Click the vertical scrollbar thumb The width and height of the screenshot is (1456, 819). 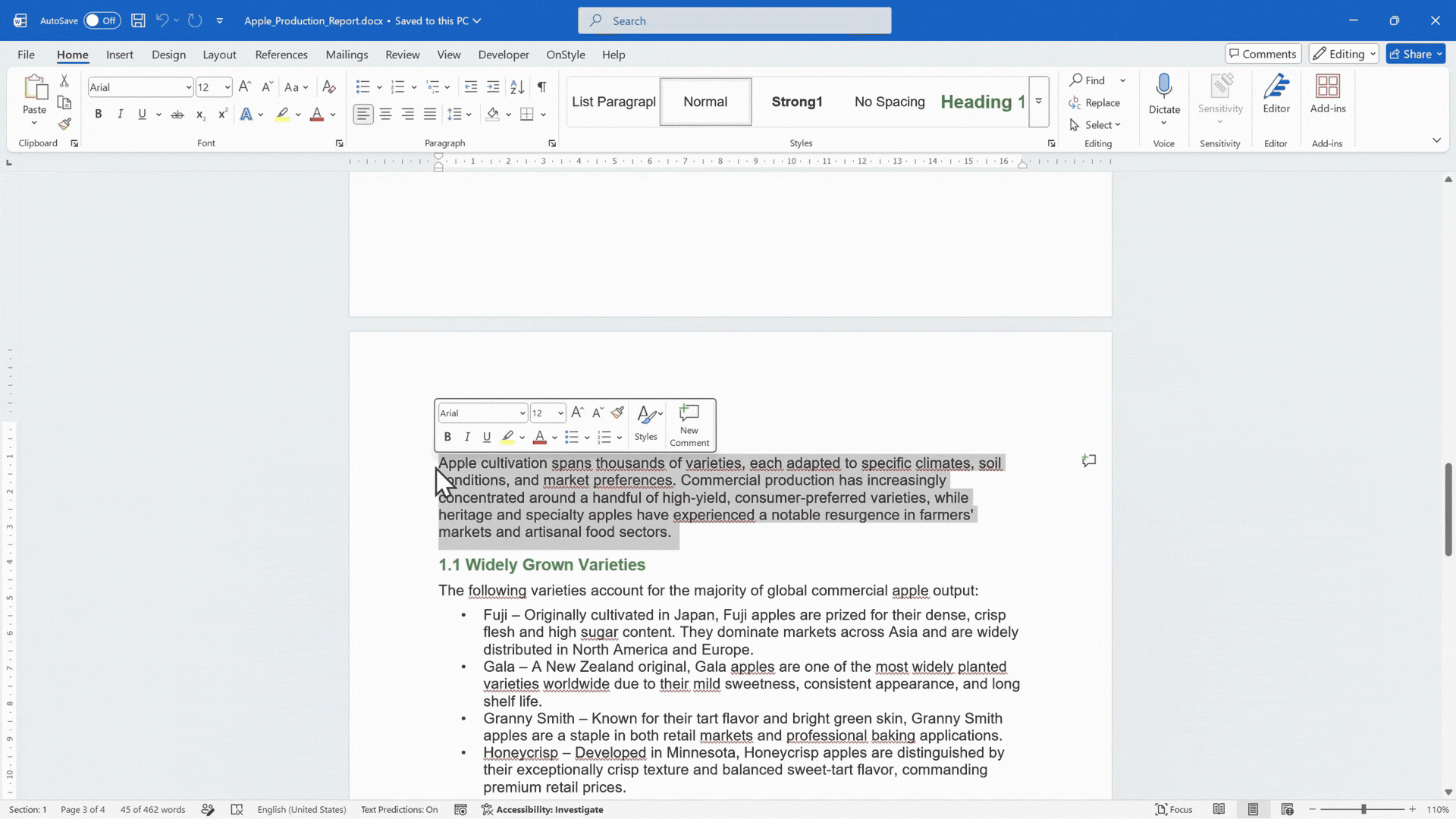tap(1448, 510)
